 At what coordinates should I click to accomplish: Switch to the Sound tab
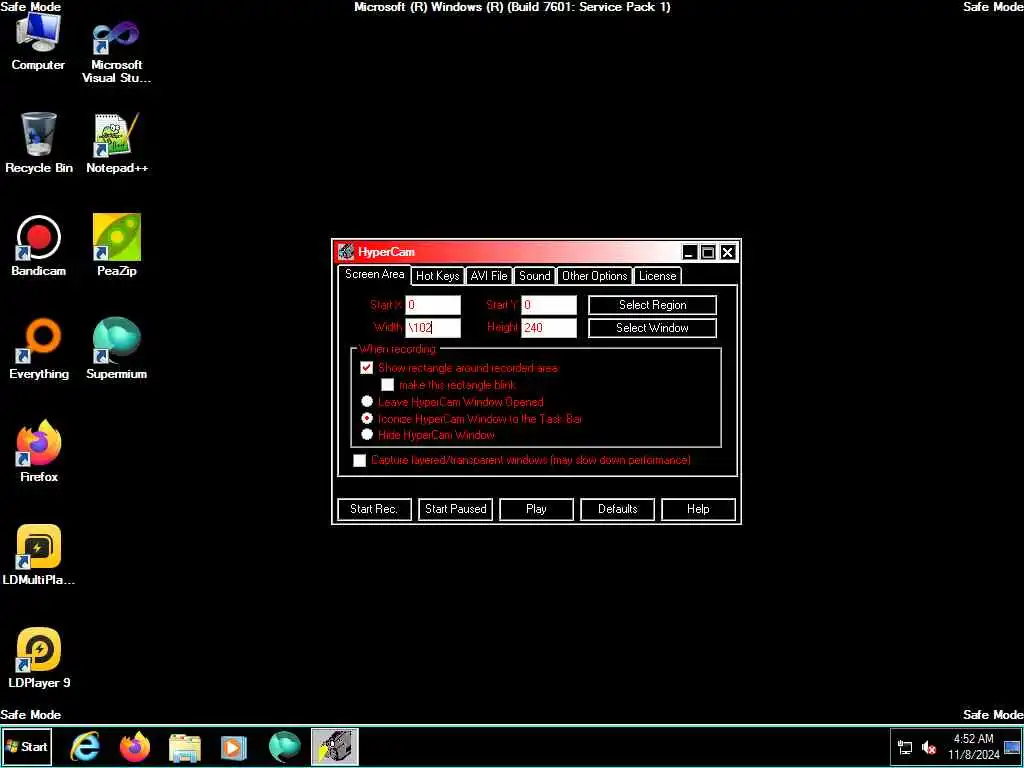(535, 276)
